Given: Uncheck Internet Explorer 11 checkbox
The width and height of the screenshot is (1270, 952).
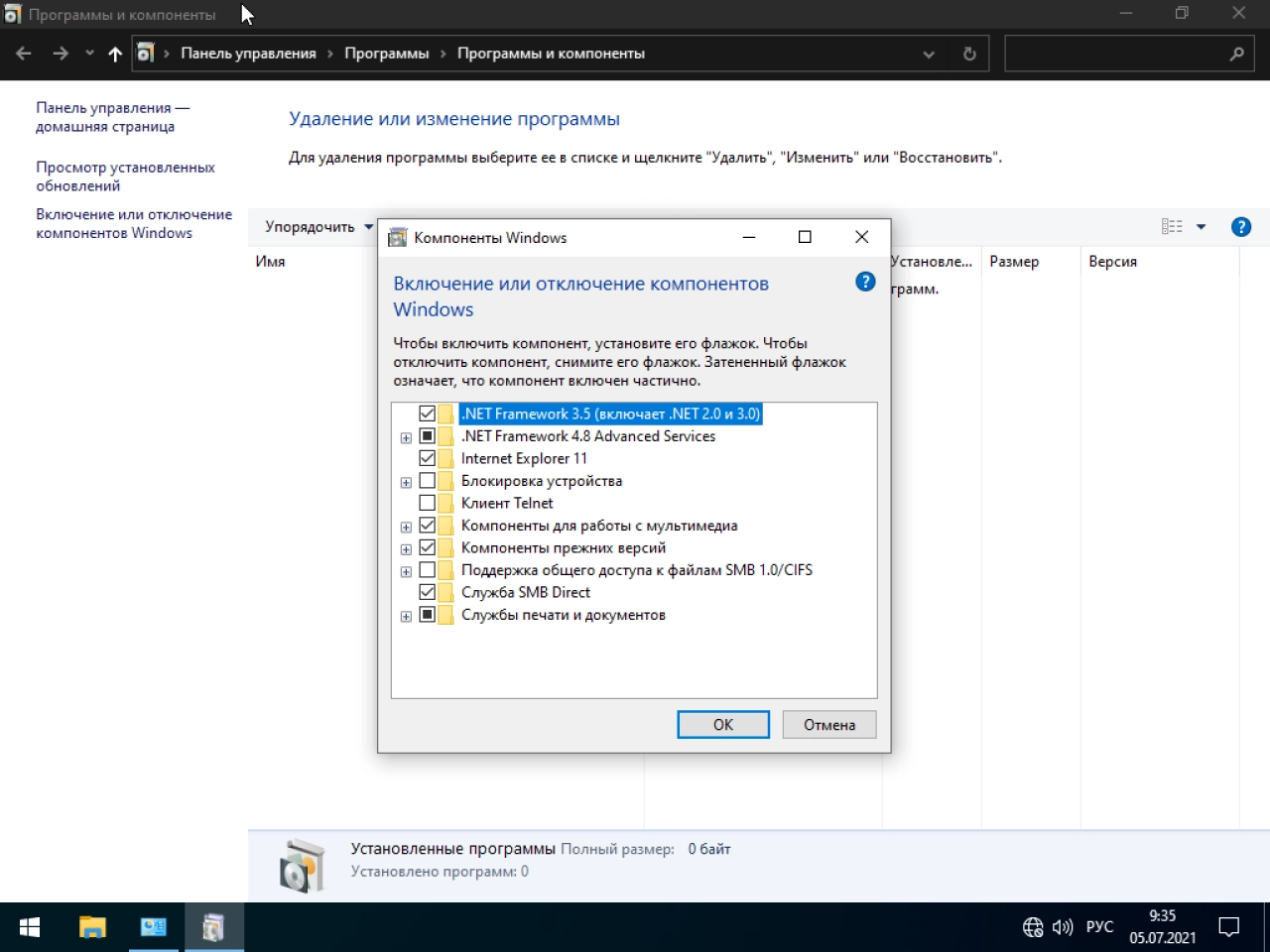Looking at the screenshot, I should (427, 458).
